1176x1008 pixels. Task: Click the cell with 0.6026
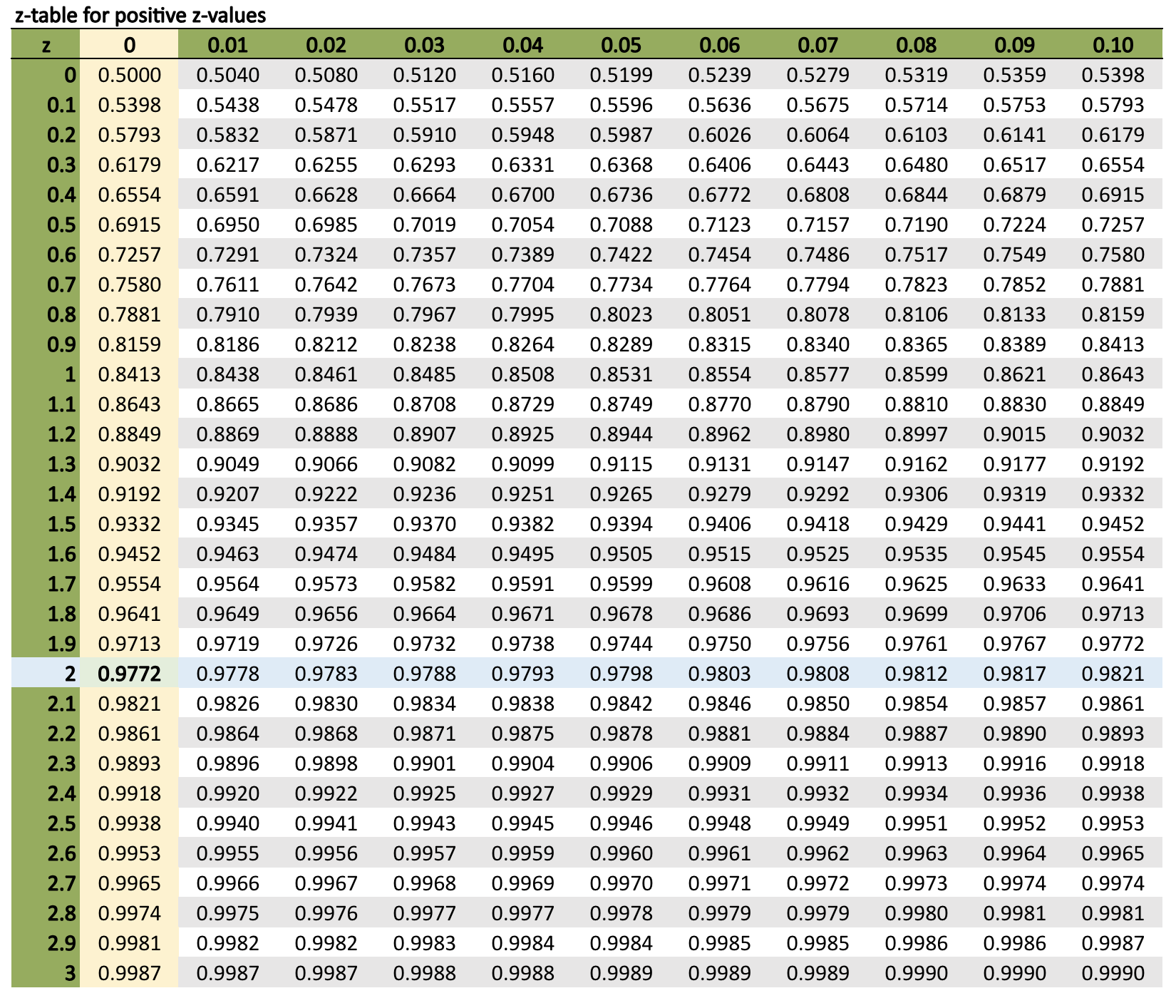pyautogui.click(x=719, y=135)
